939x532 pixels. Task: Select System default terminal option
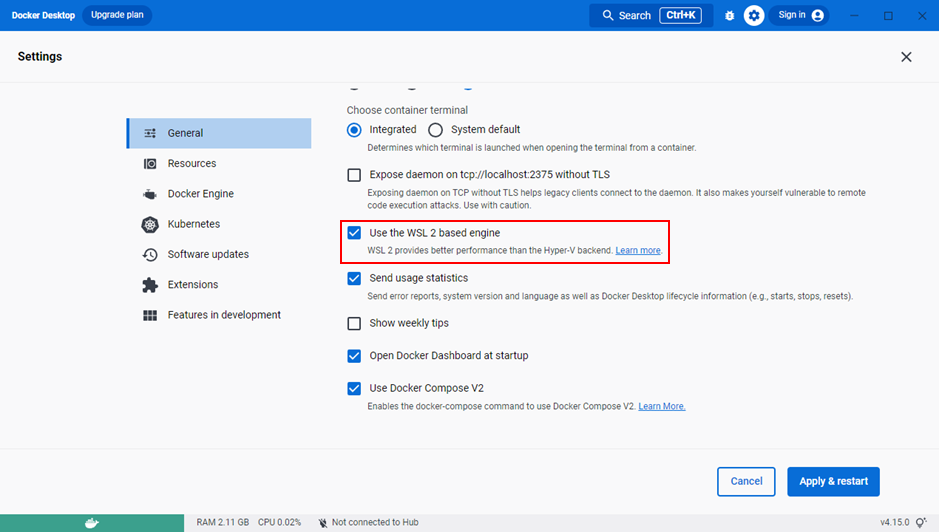click(435, 130)
